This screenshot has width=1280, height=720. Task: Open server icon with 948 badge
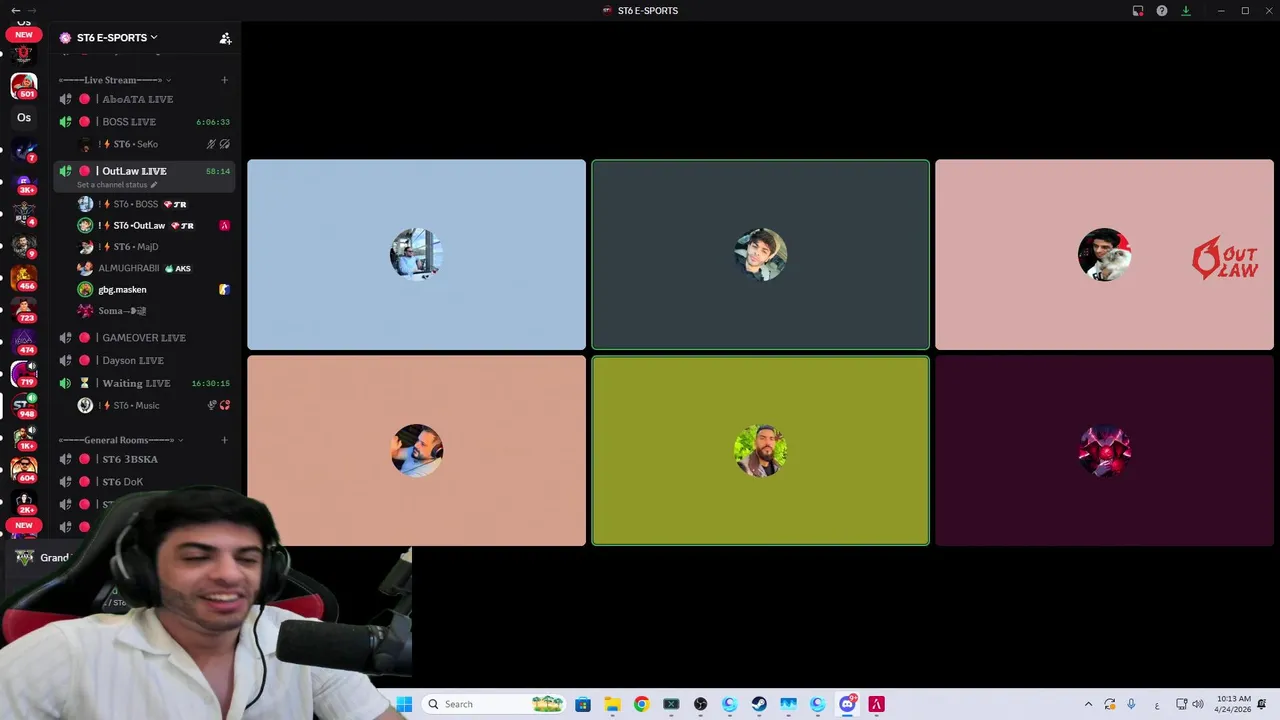(24, 406)
